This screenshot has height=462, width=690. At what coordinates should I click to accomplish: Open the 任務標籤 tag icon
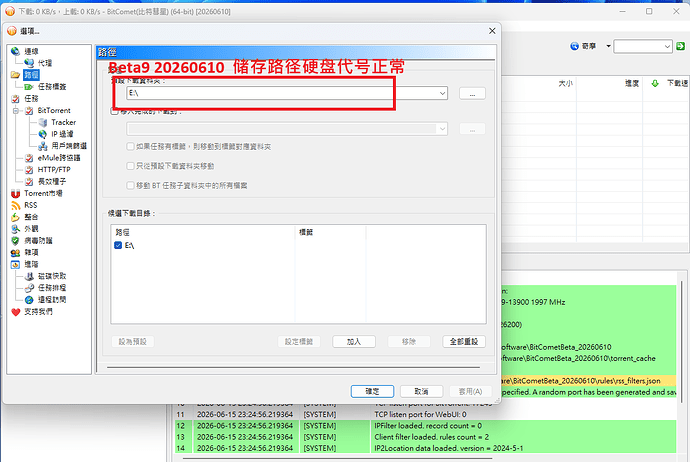[x=29, y=87]
